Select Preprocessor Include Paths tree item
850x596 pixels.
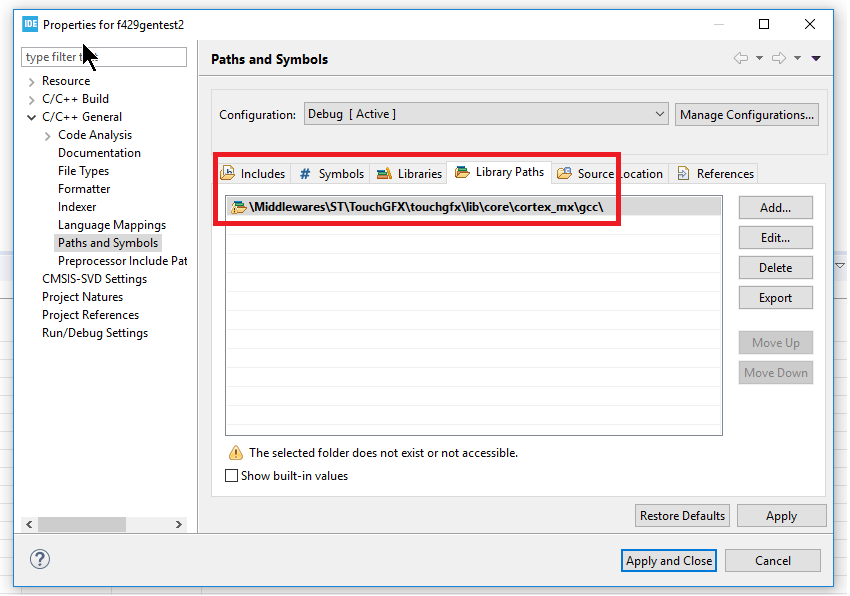click(123, 260)
